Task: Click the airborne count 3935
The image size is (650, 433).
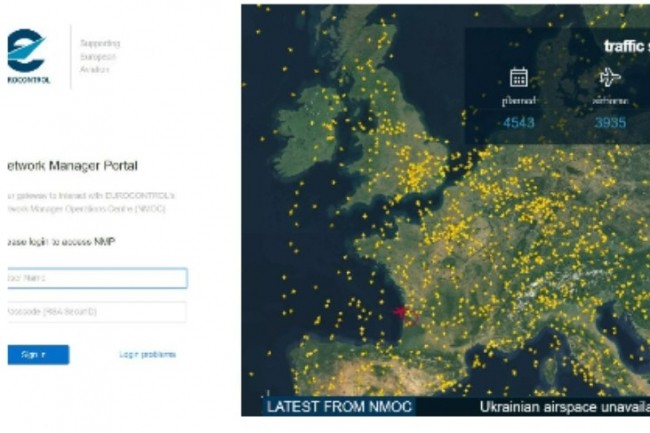Action: (x=610, y=123)
